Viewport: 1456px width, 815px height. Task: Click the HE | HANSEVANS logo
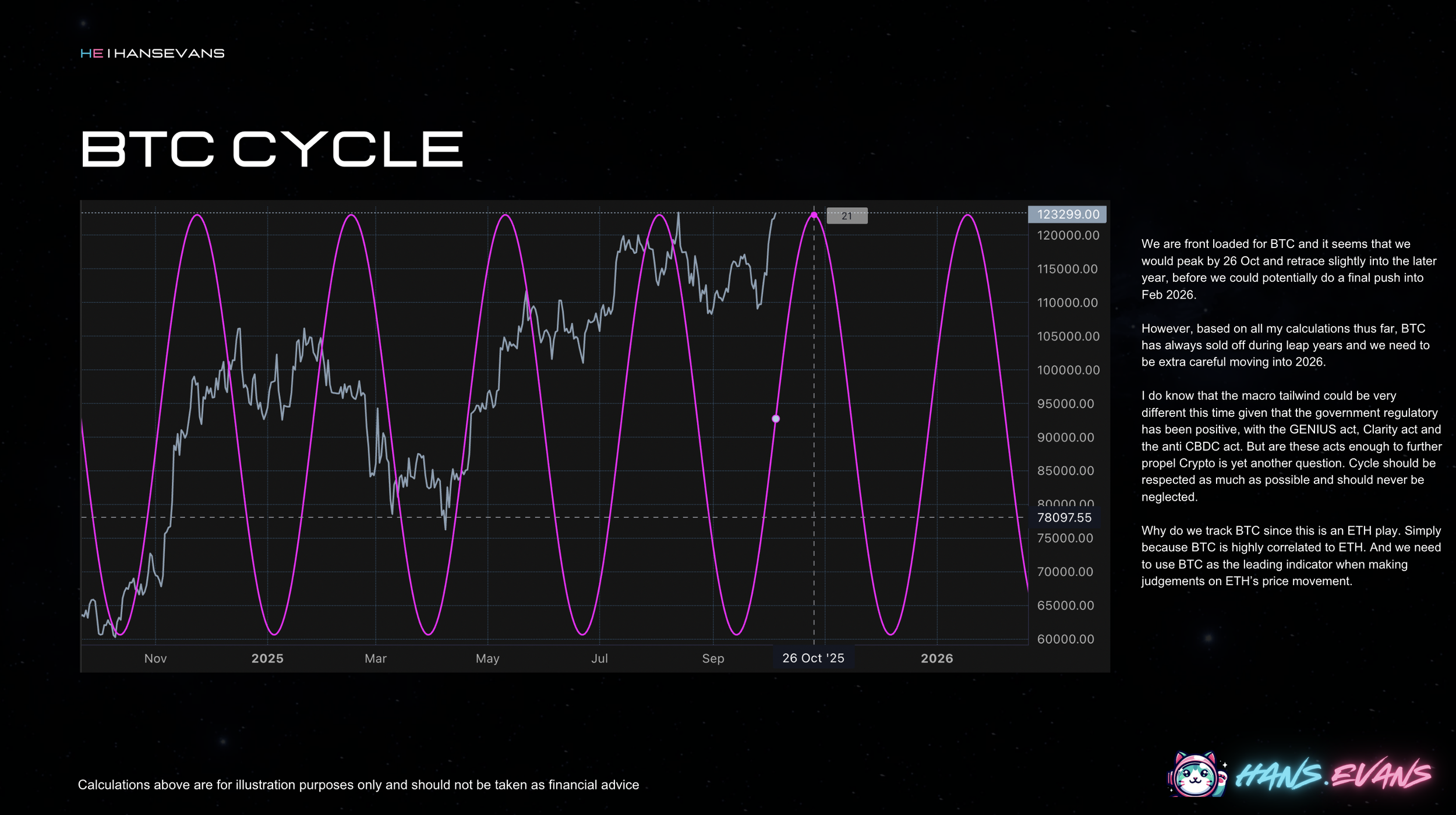point(153,54)
